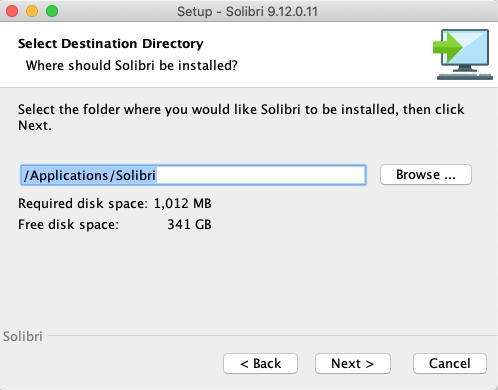Click the 341 GB free space value
Screen dimensions: 498x390
189,225
